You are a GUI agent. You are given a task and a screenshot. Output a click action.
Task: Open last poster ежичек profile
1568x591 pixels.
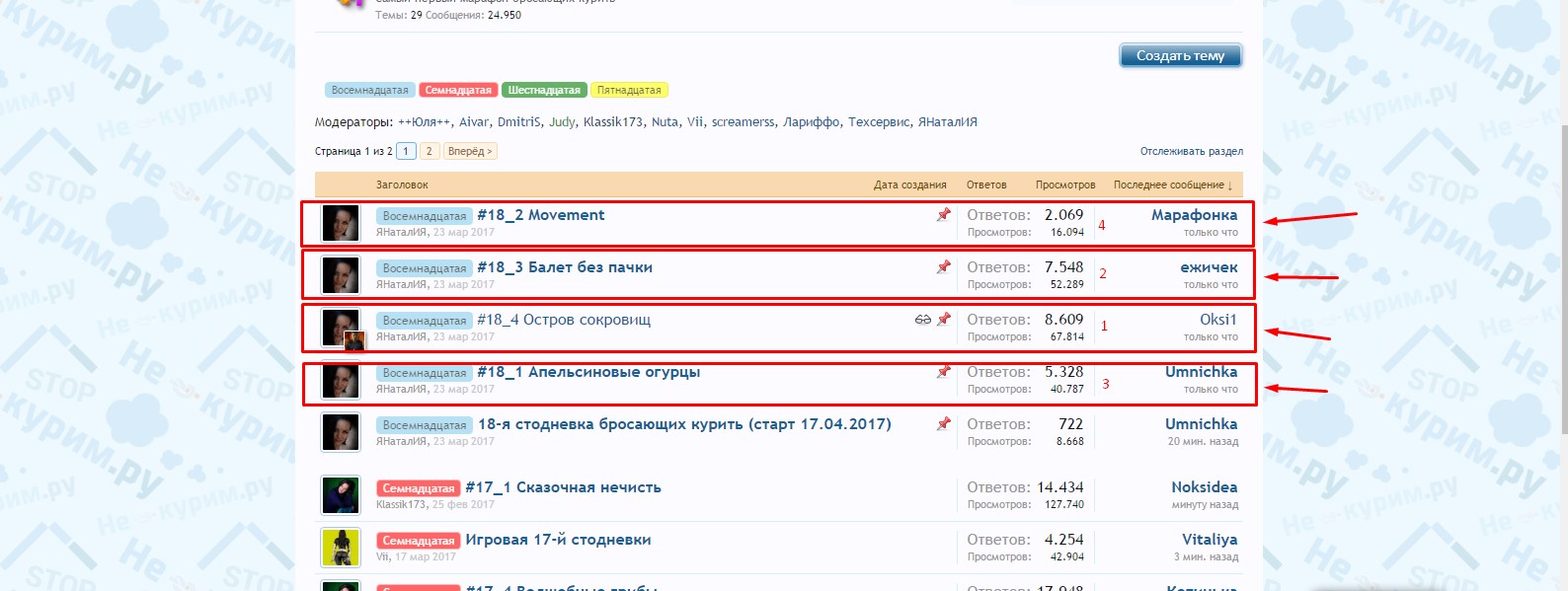click(x=1209, y=267)
